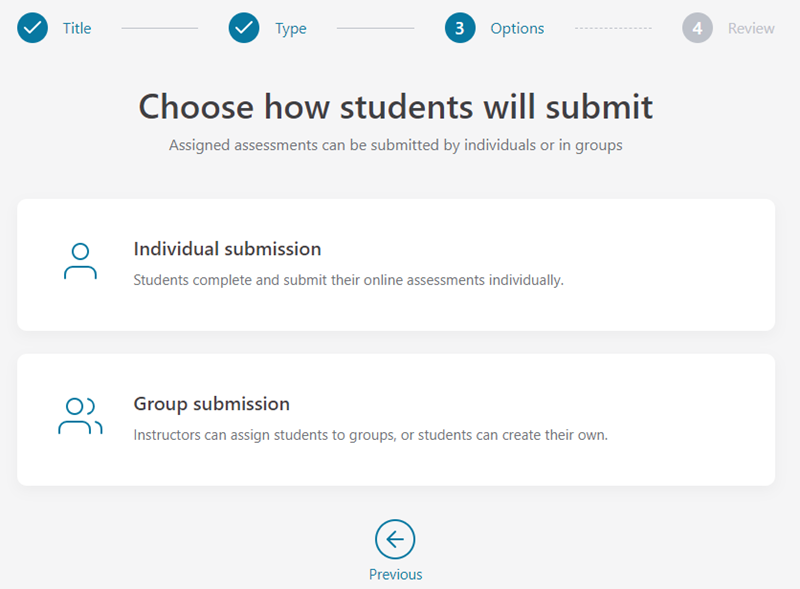The image size is (800, 589).
Task: Choose the Group submission heading
Action: (212, 404)
